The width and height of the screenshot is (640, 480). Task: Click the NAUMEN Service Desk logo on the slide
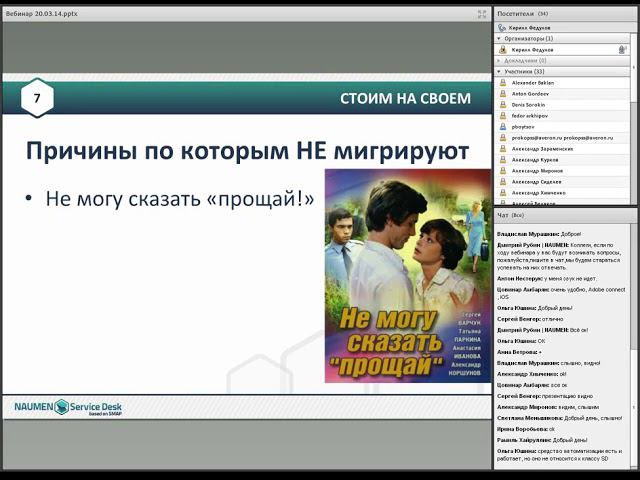(68, 407)
